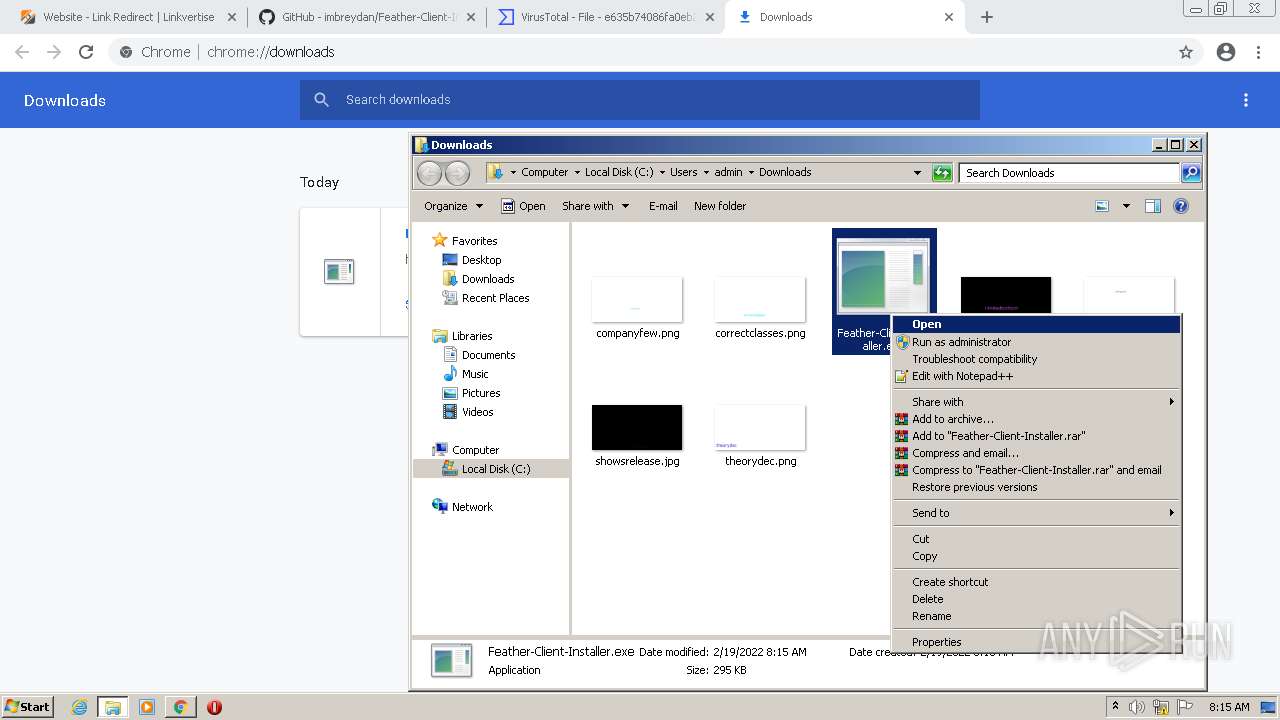Select the showsrelease.jpg file
Viewport: 1280px width, 720px height.
[x=637, y=435]
